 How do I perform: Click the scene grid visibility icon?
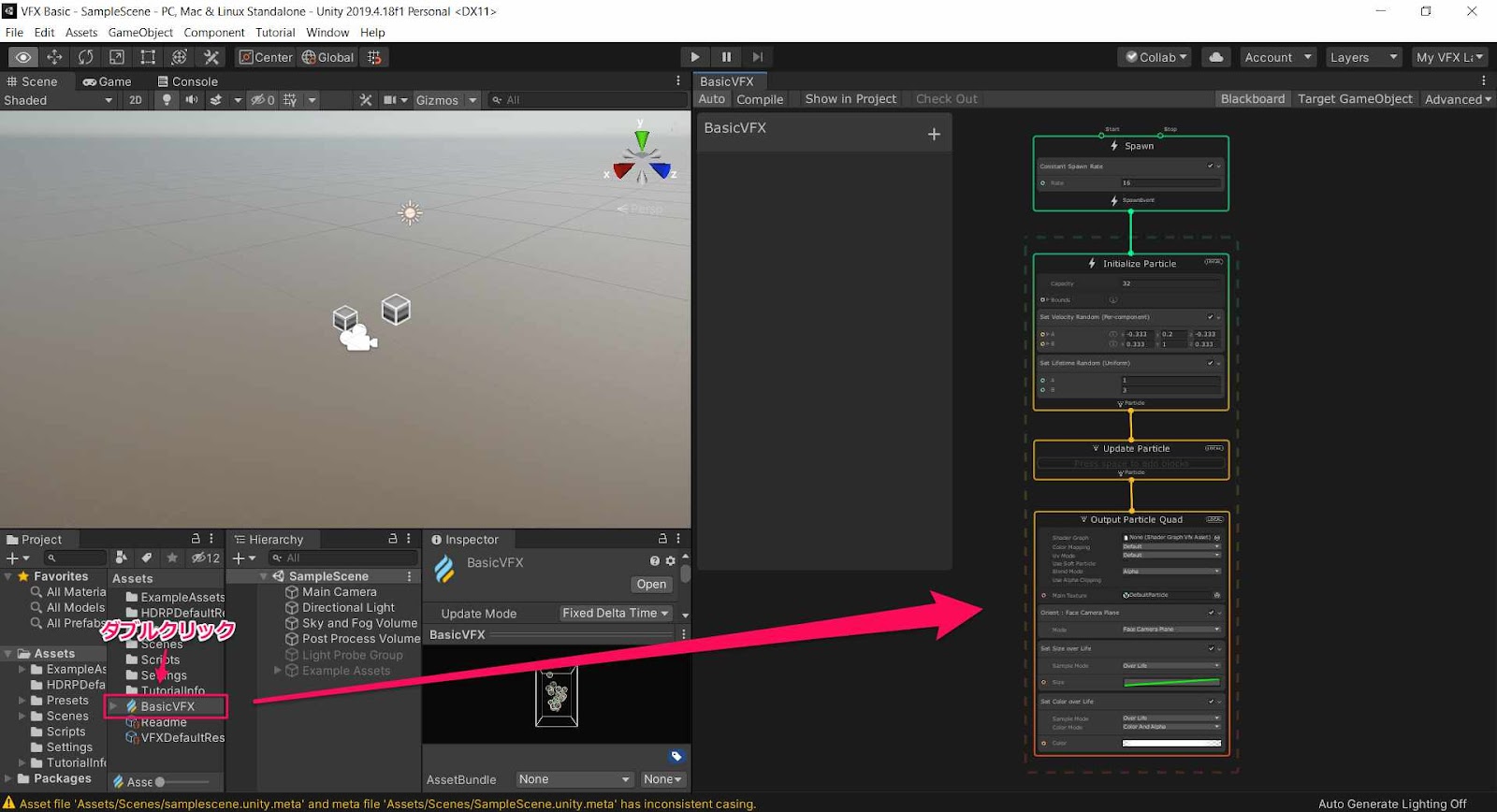(290, 100)
